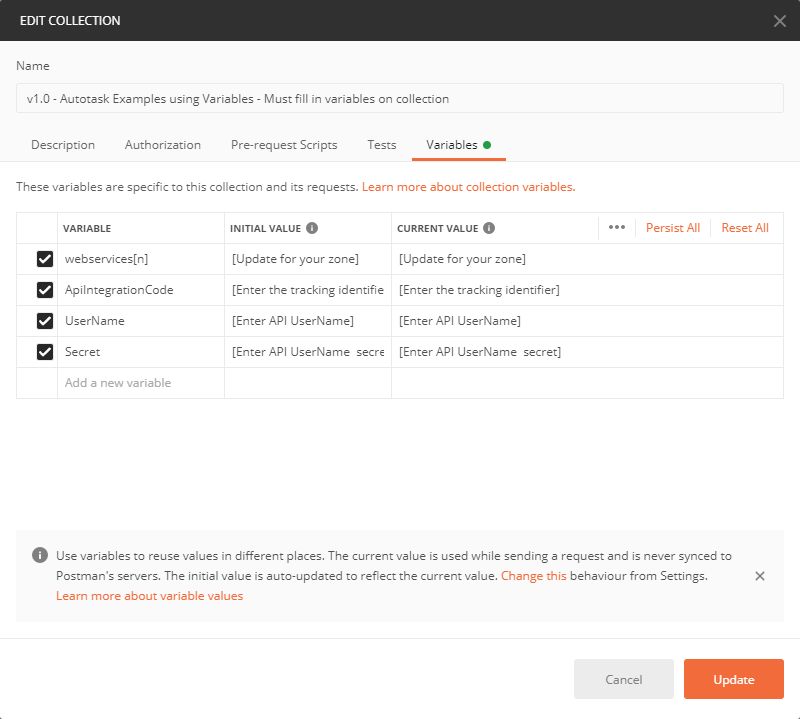The image size is (800, 719).
Task: Cancel editing the collection
Action: (623, 679)
